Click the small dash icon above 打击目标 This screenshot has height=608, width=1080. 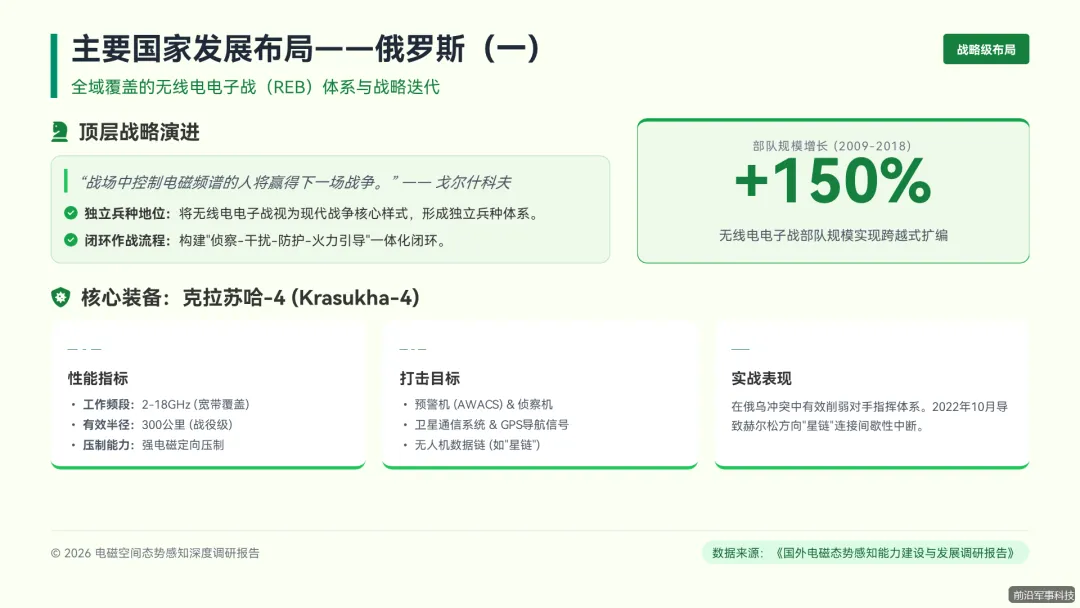point(413,349)
